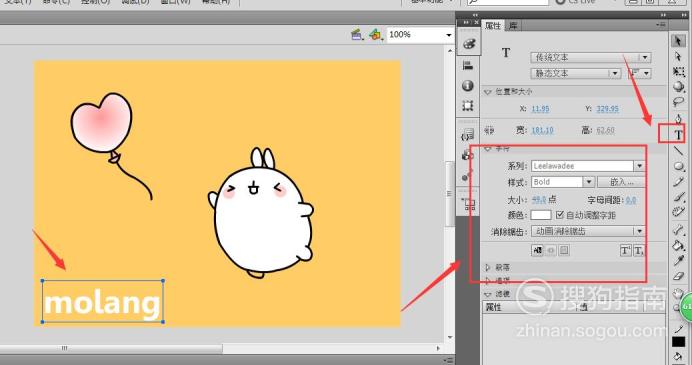The width and height of the screenshot is (692, 365).
Task: Collapse the character section
Action: [488, 149]
